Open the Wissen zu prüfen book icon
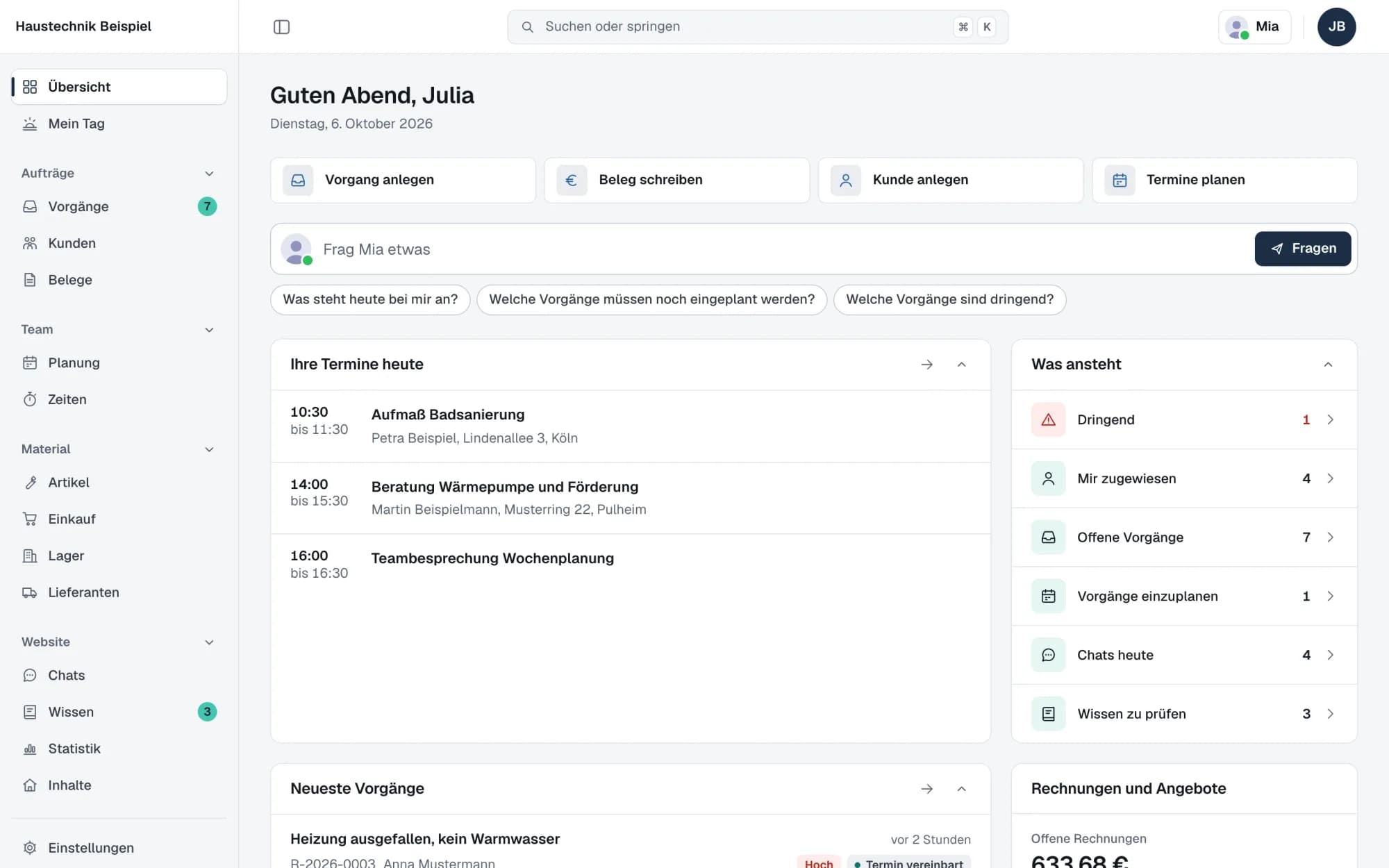The image size is (1389, 868). (x=1048, y=714)
